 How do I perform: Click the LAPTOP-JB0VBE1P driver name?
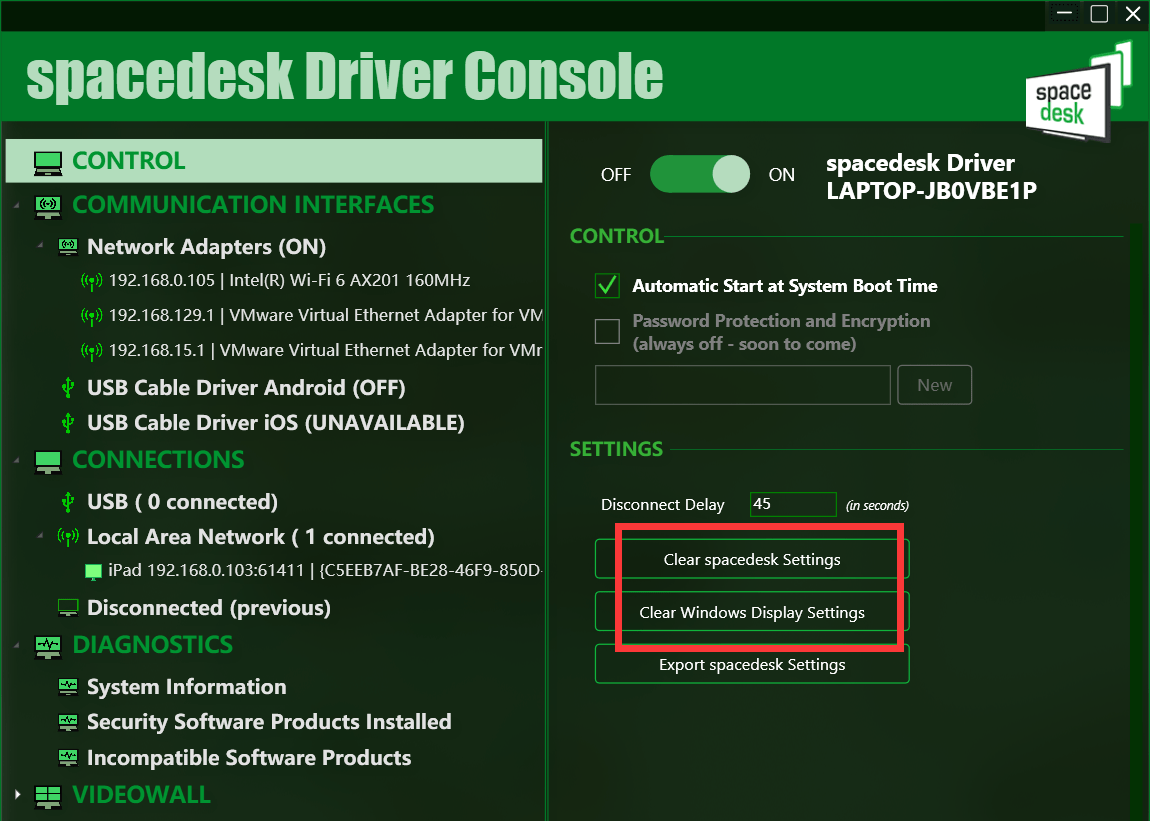[931, 191]
